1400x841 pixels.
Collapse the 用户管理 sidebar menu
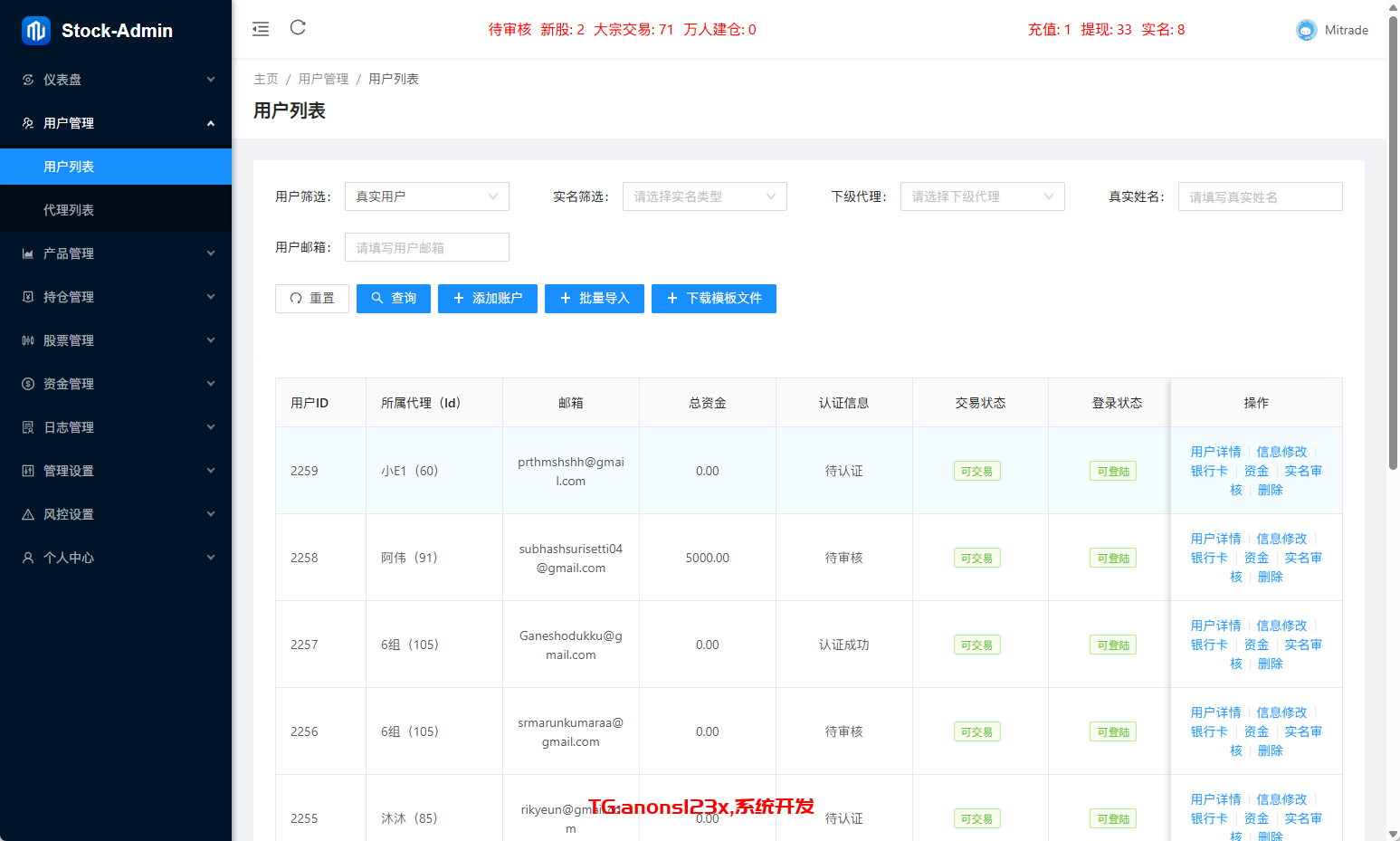(x=116, y=123)
